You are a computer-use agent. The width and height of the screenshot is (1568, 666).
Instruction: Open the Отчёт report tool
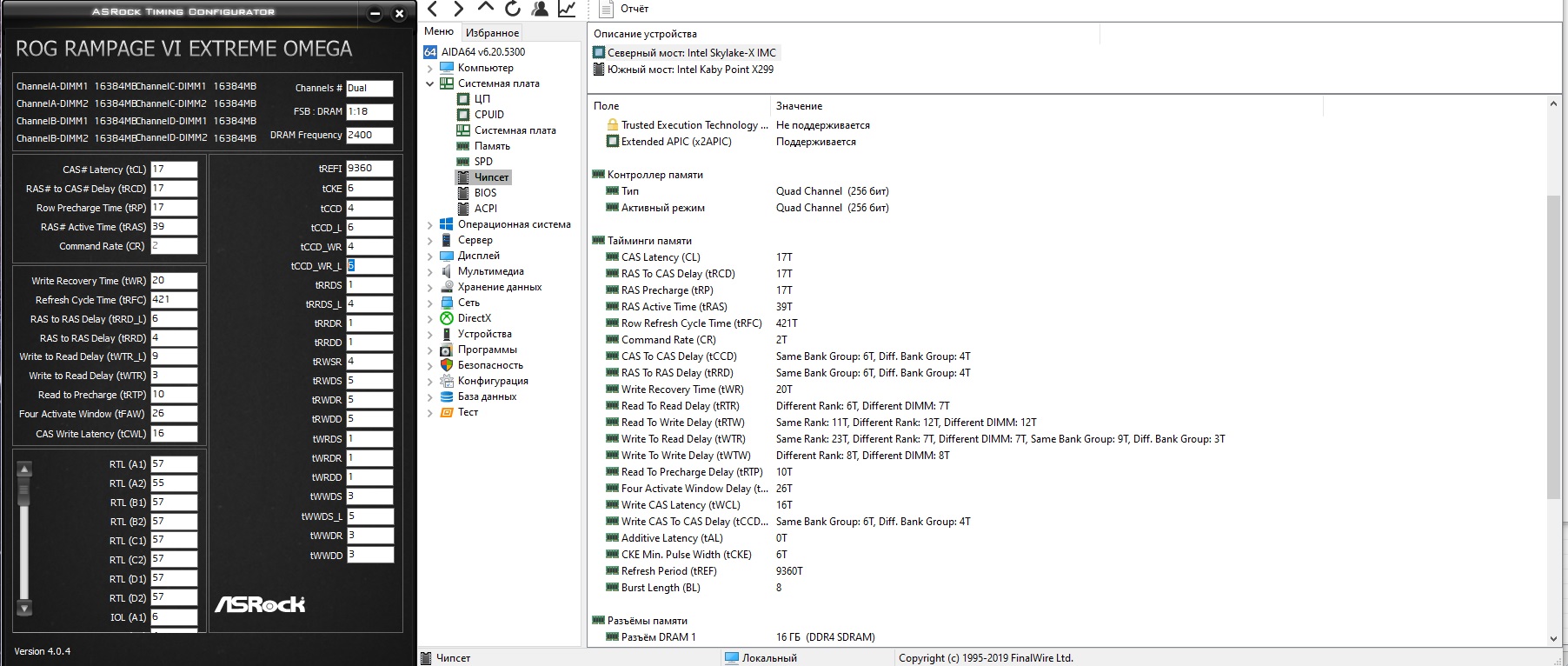point(625,9)
